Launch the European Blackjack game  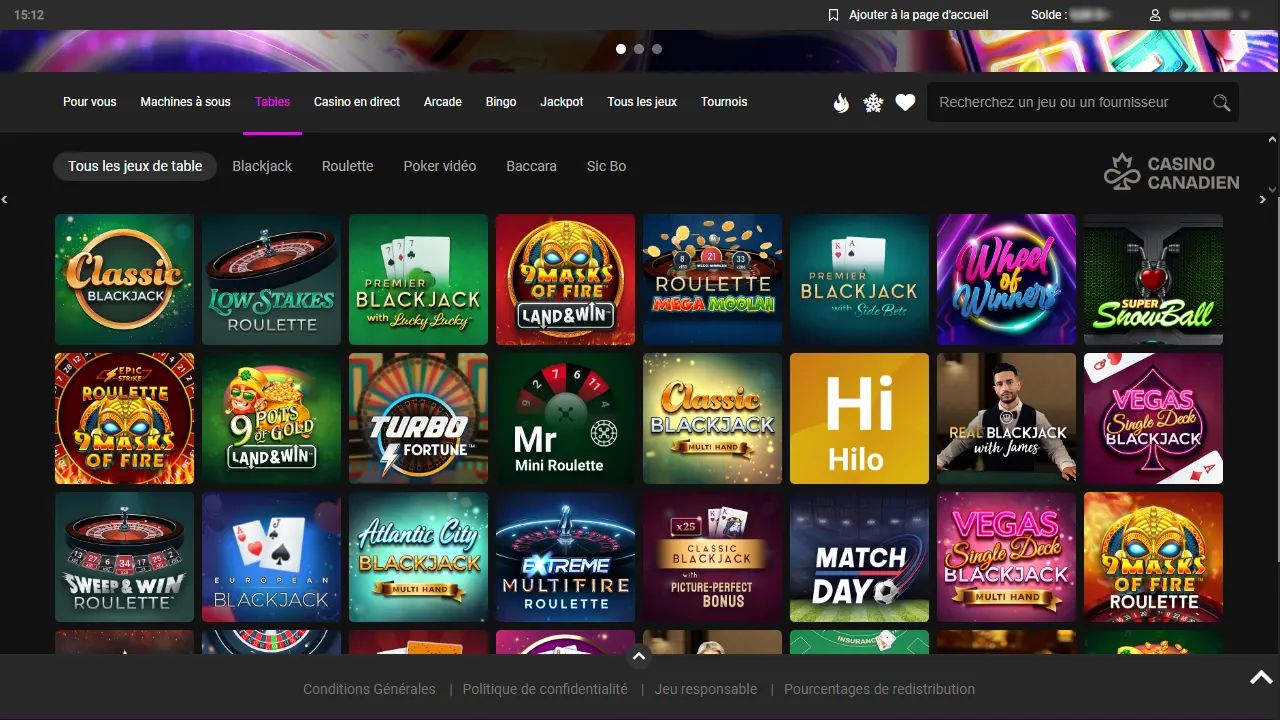pyautogui.click(x=271, y=557)
